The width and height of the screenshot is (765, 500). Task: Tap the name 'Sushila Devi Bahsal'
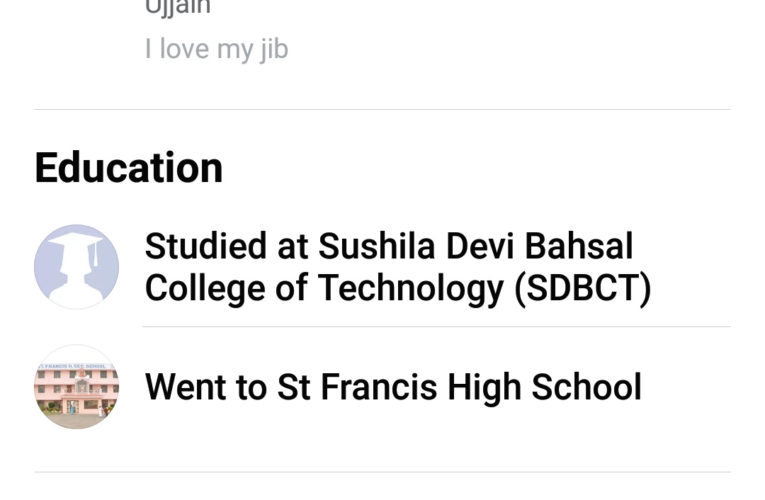476,246
